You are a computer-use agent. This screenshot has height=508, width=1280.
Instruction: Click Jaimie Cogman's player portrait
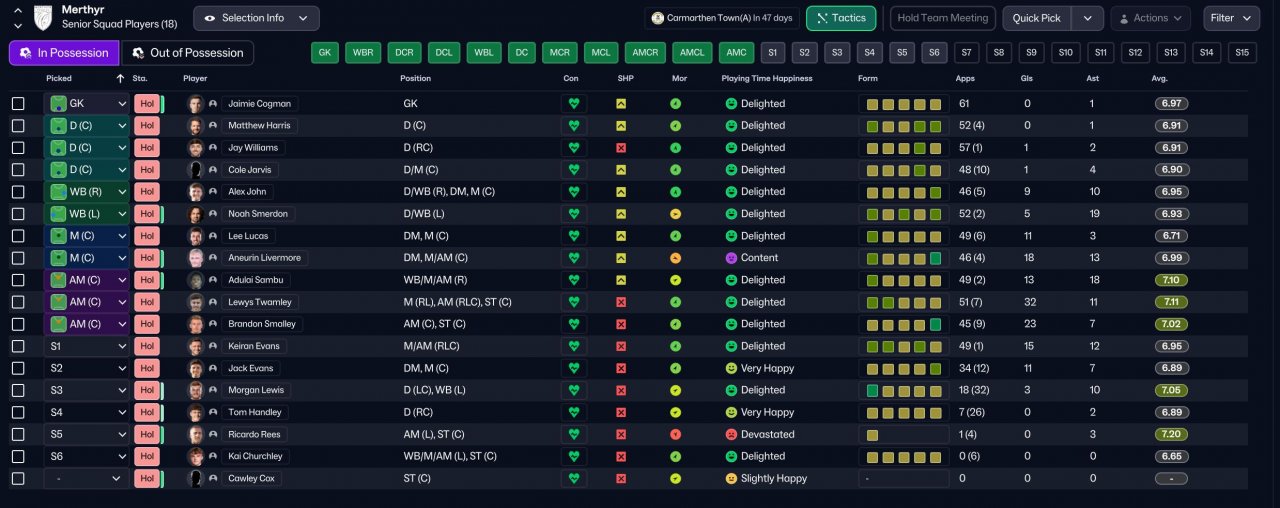pyautogui.click(x=195, y=104)
